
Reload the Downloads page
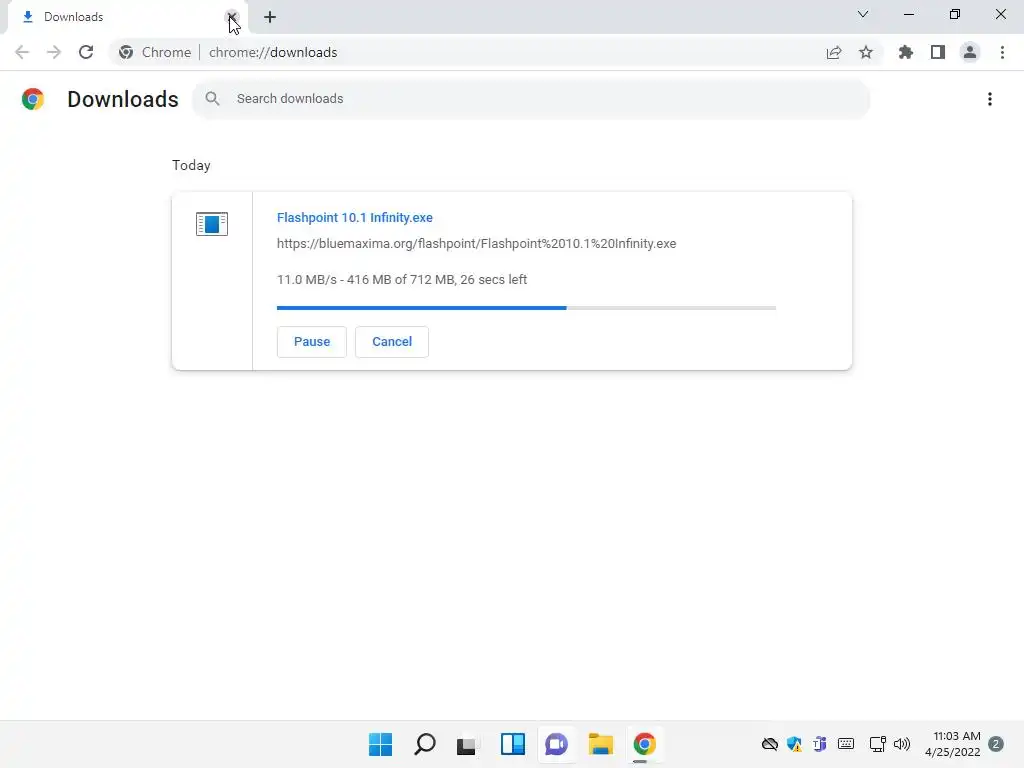(86, 52)
